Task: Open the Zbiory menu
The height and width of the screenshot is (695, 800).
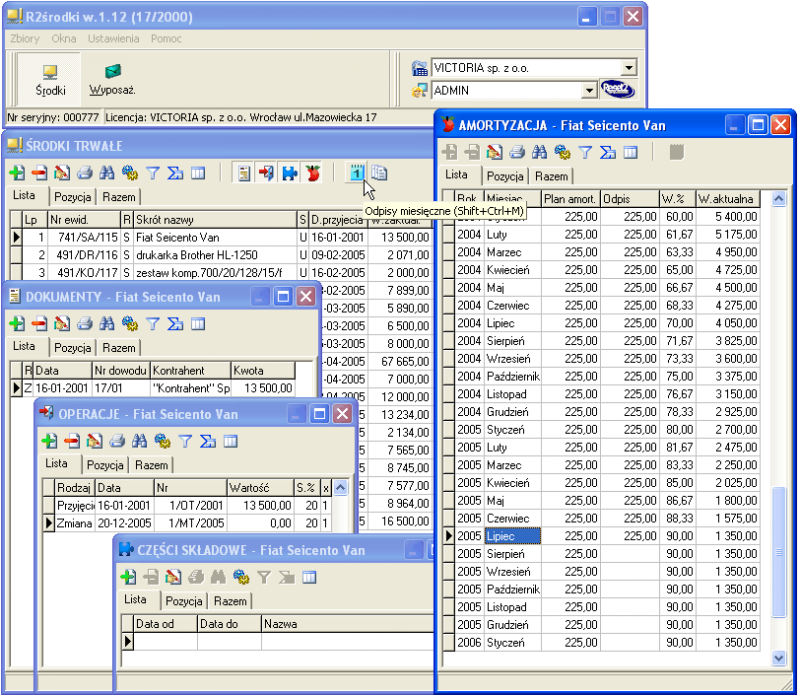Action: [24, 39]
